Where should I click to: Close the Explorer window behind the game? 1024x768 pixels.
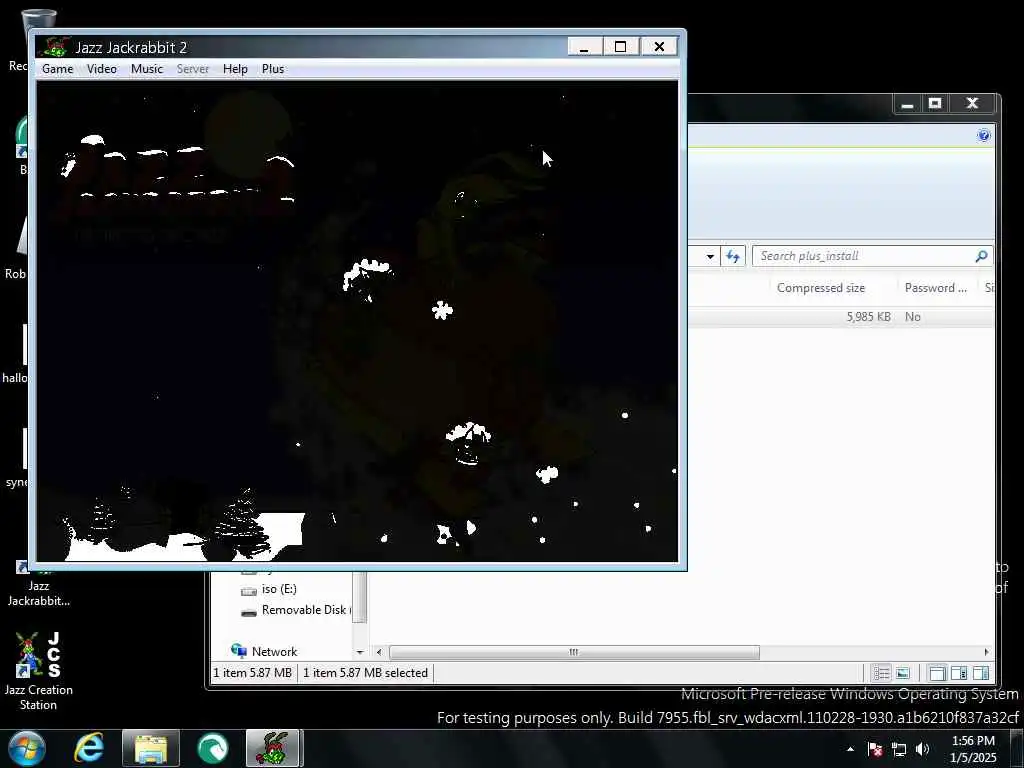tap(972, 104)
